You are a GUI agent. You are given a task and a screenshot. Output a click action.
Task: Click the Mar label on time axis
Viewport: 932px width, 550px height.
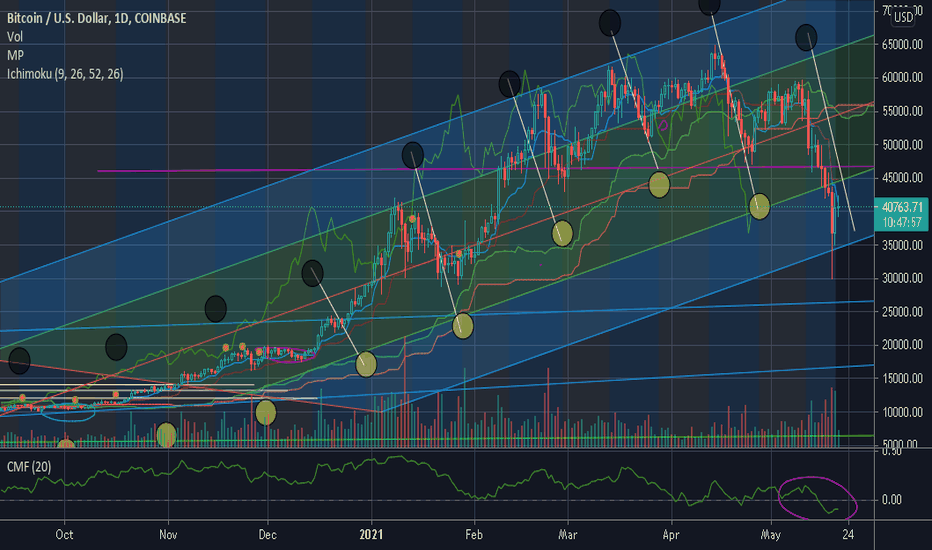(568, 535)
